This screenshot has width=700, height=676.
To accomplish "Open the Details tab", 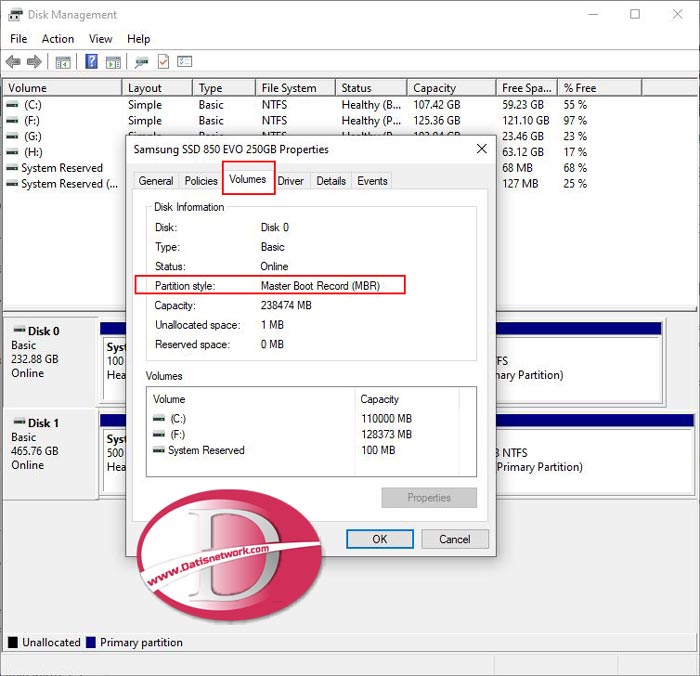I will point(331,181).
